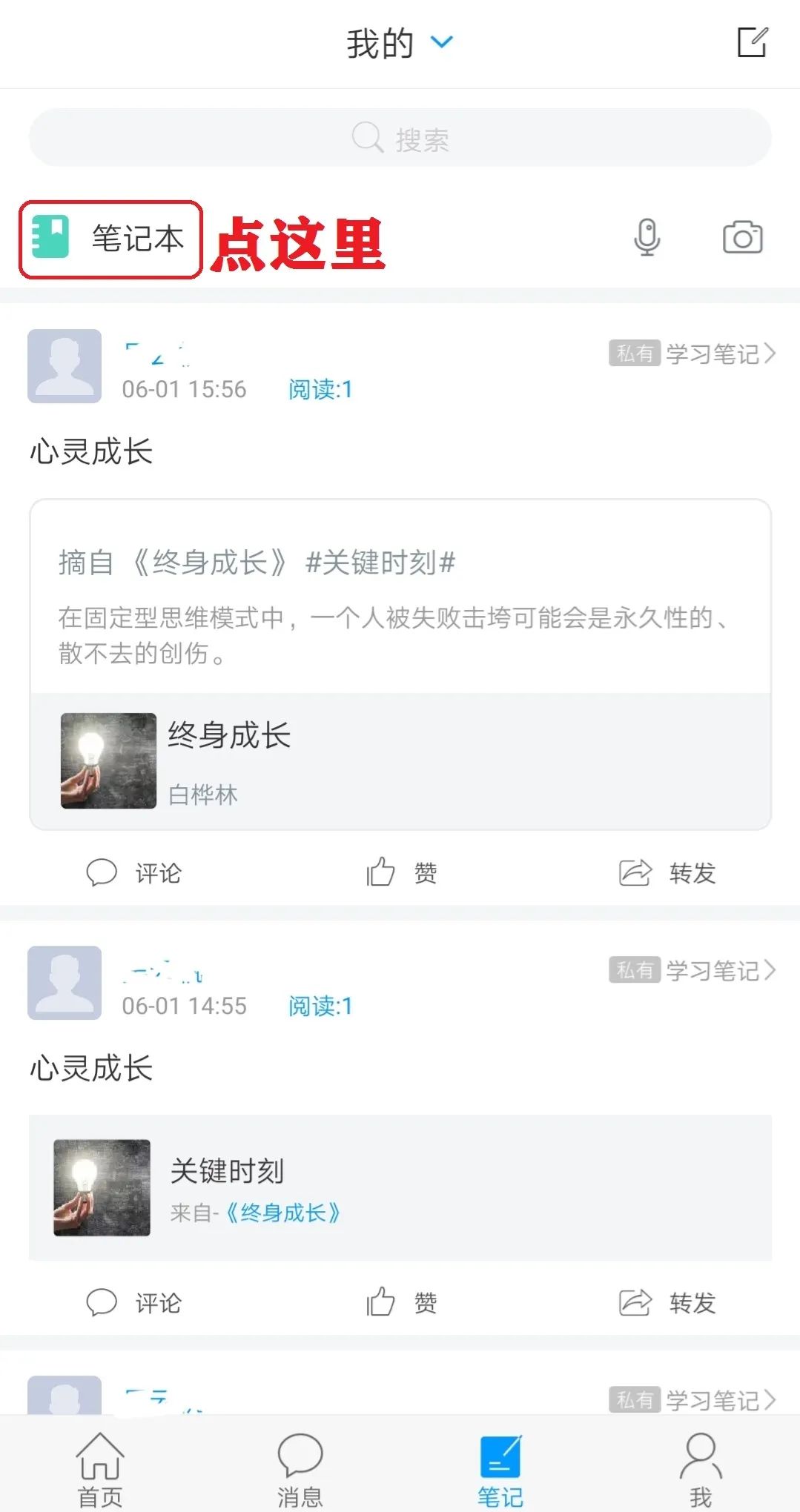Open the first note author avatar

[65, 366]
